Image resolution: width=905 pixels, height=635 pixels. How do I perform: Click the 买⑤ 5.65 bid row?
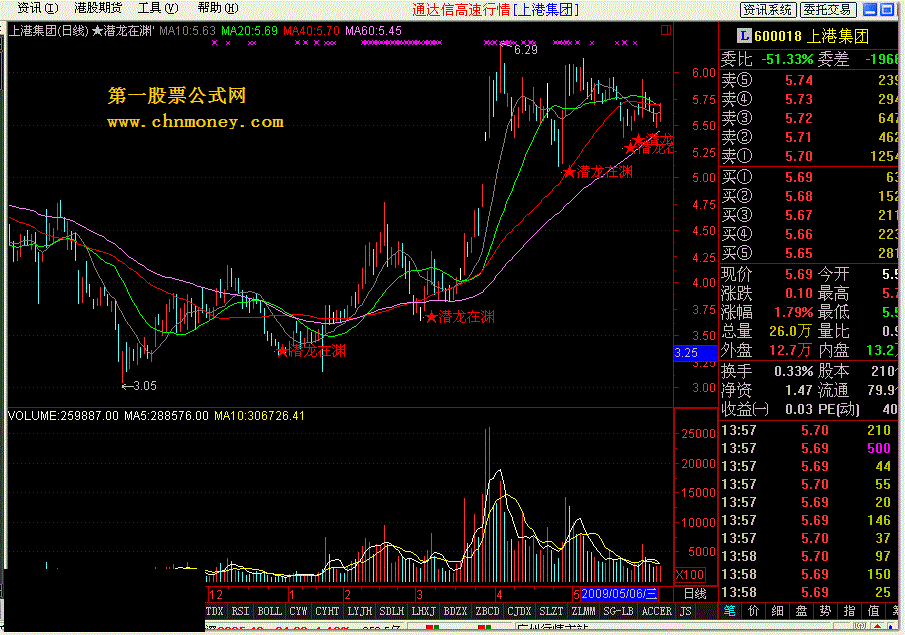[809, 253]
